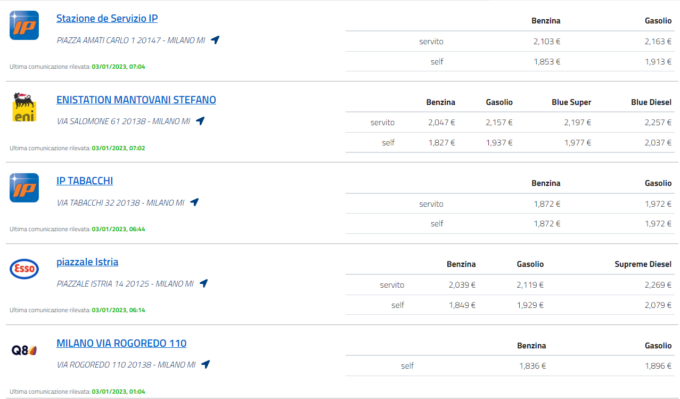
Task: Click navigation arrow next to Piazza Amati Carlo
Action: tap(215, 40)
